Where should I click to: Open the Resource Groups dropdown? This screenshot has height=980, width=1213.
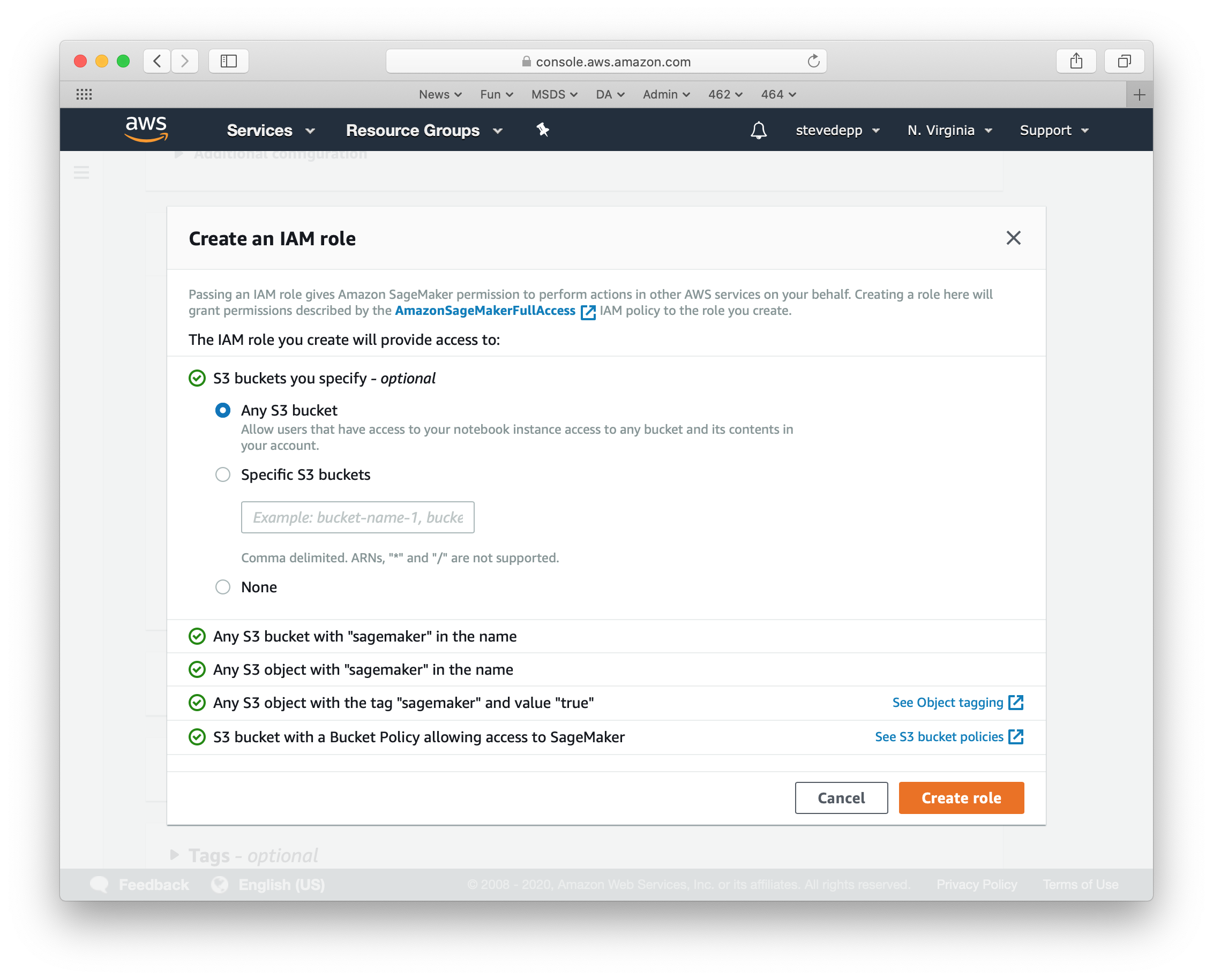click(x=424, y=131)
